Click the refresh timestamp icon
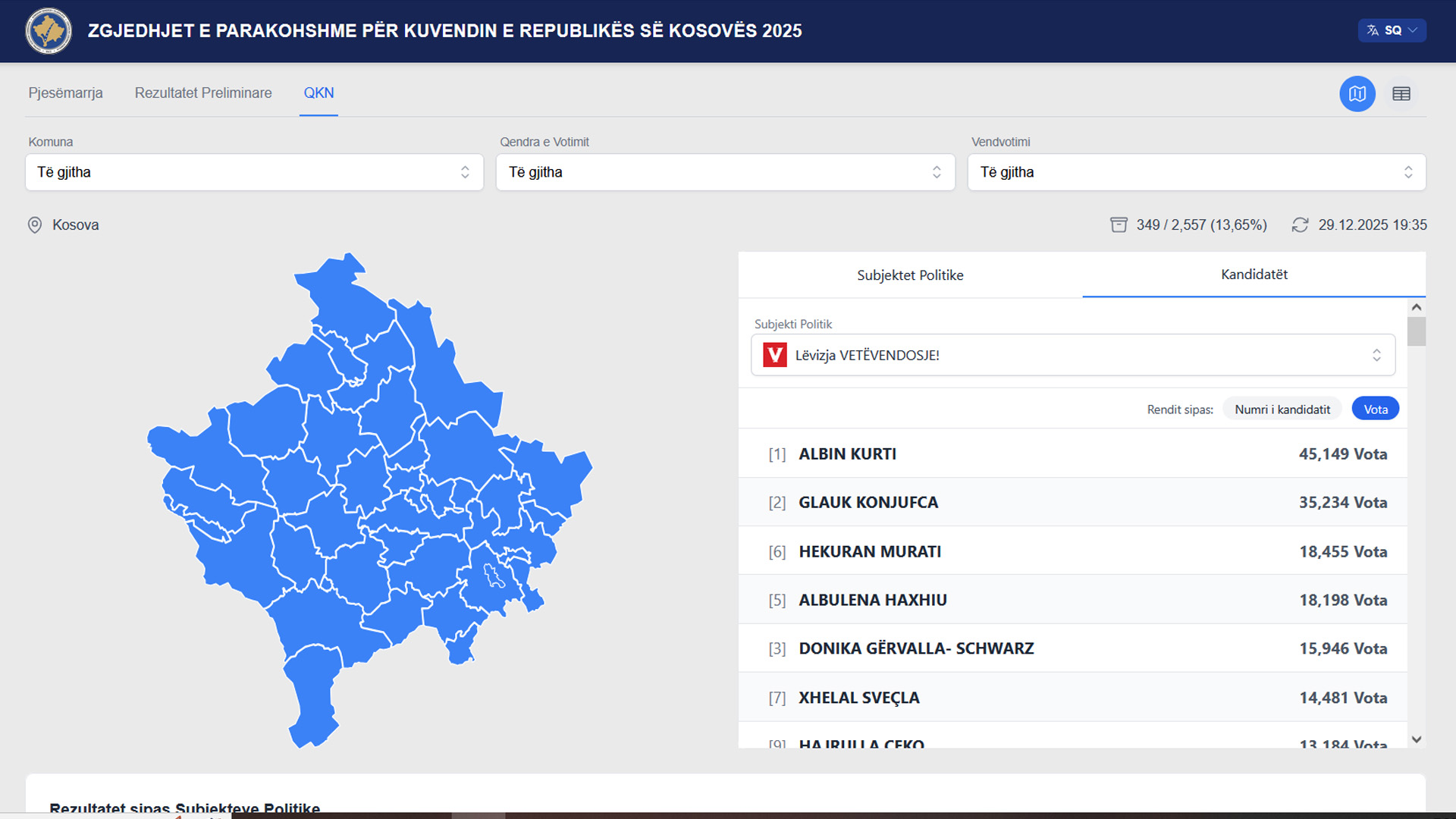This screenshot has width=1456, height=819. (x=1300, y=225)
